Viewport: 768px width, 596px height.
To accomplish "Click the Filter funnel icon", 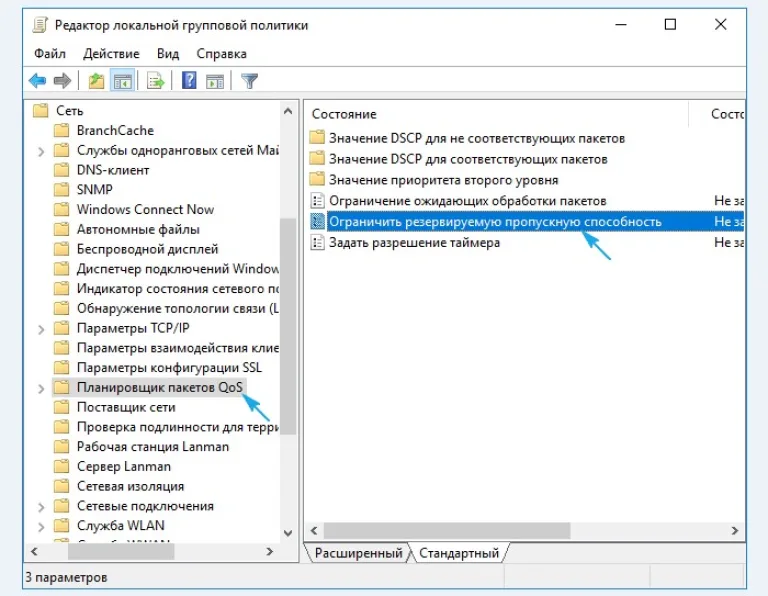I will coord(249,81).
